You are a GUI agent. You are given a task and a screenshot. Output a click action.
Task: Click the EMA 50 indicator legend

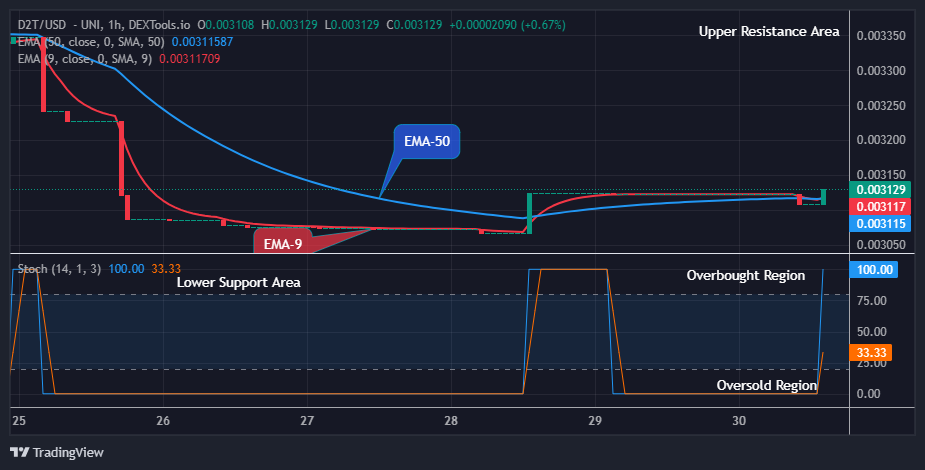point(91,42)
